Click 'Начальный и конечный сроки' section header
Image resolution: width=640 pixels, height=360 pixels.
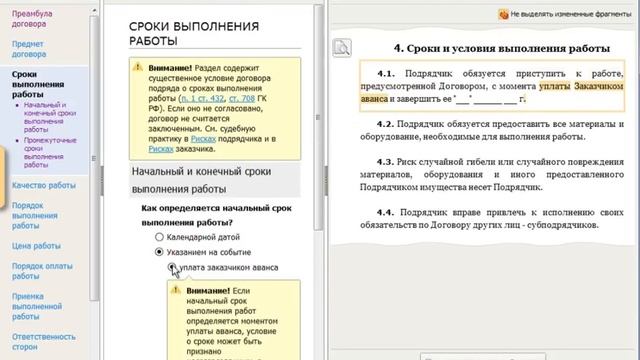tap(215, 180)
